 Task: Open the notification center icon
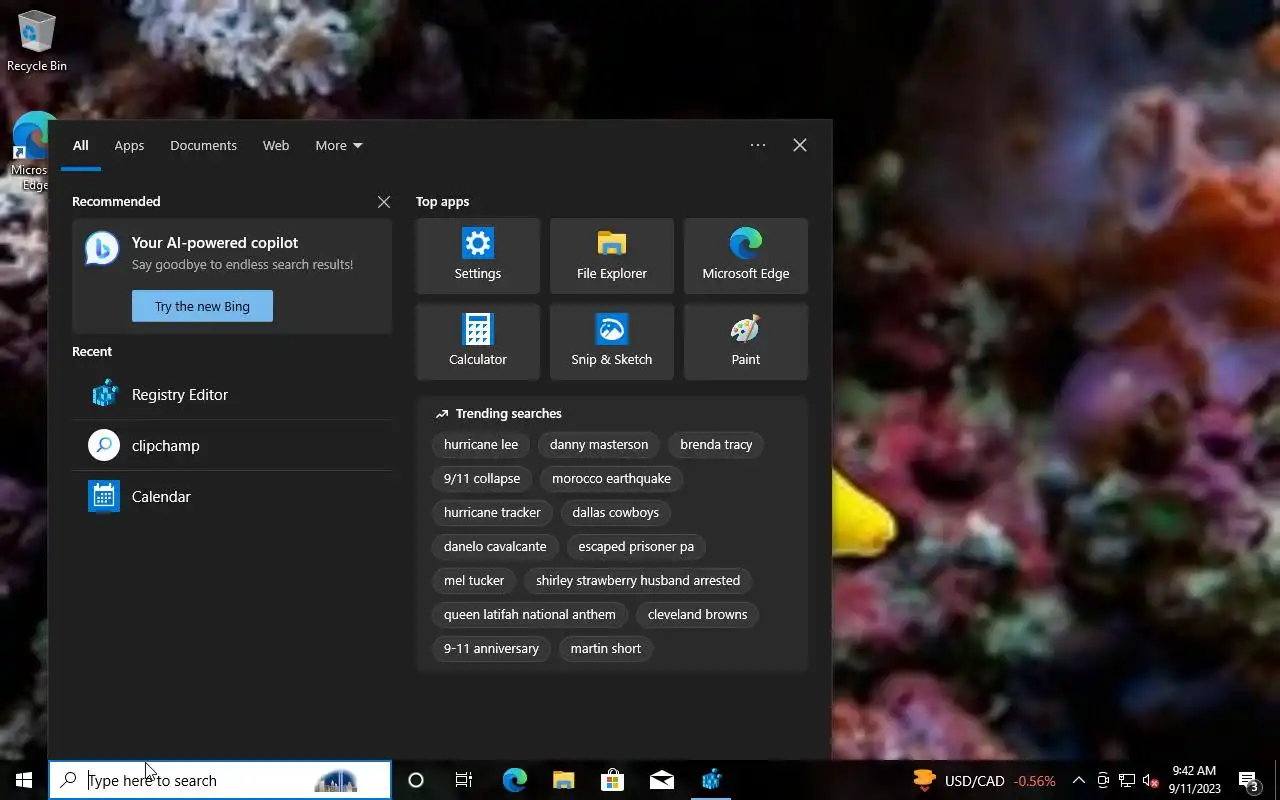tap(1249, 780)
